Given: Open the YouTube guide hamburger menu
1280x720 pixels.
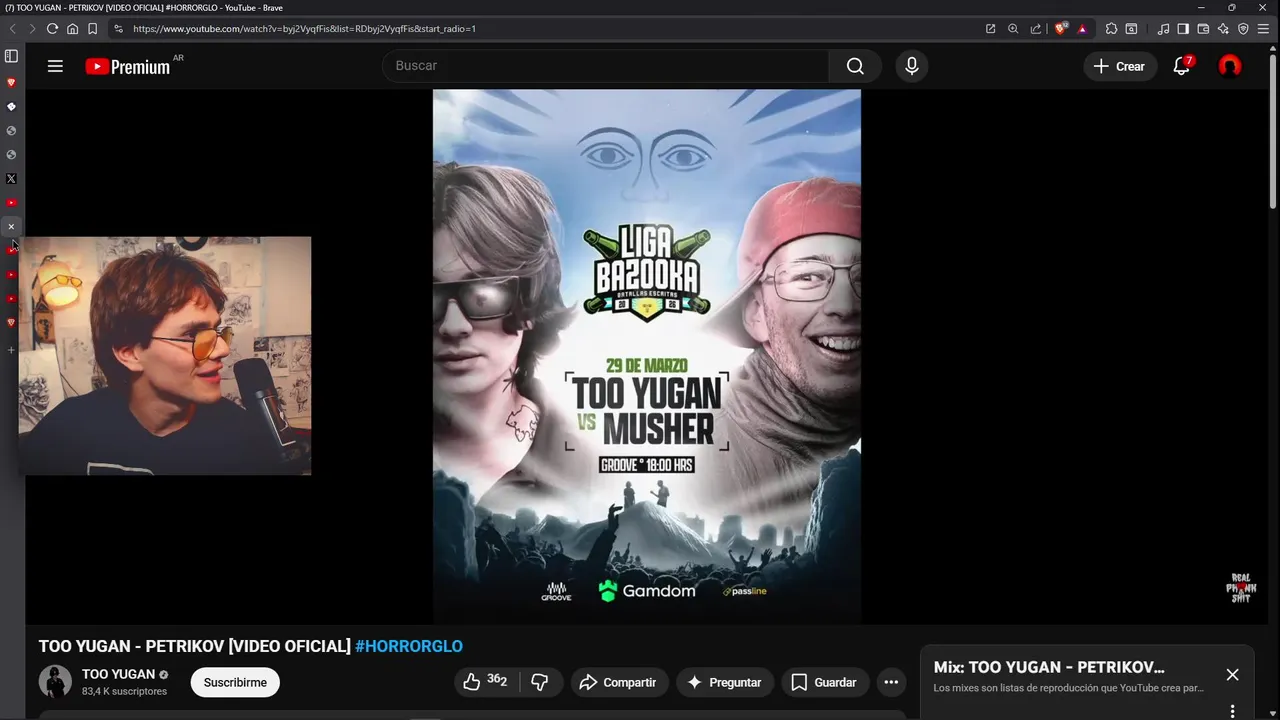Looking at the screenshot, I should (x=55, y=66).
